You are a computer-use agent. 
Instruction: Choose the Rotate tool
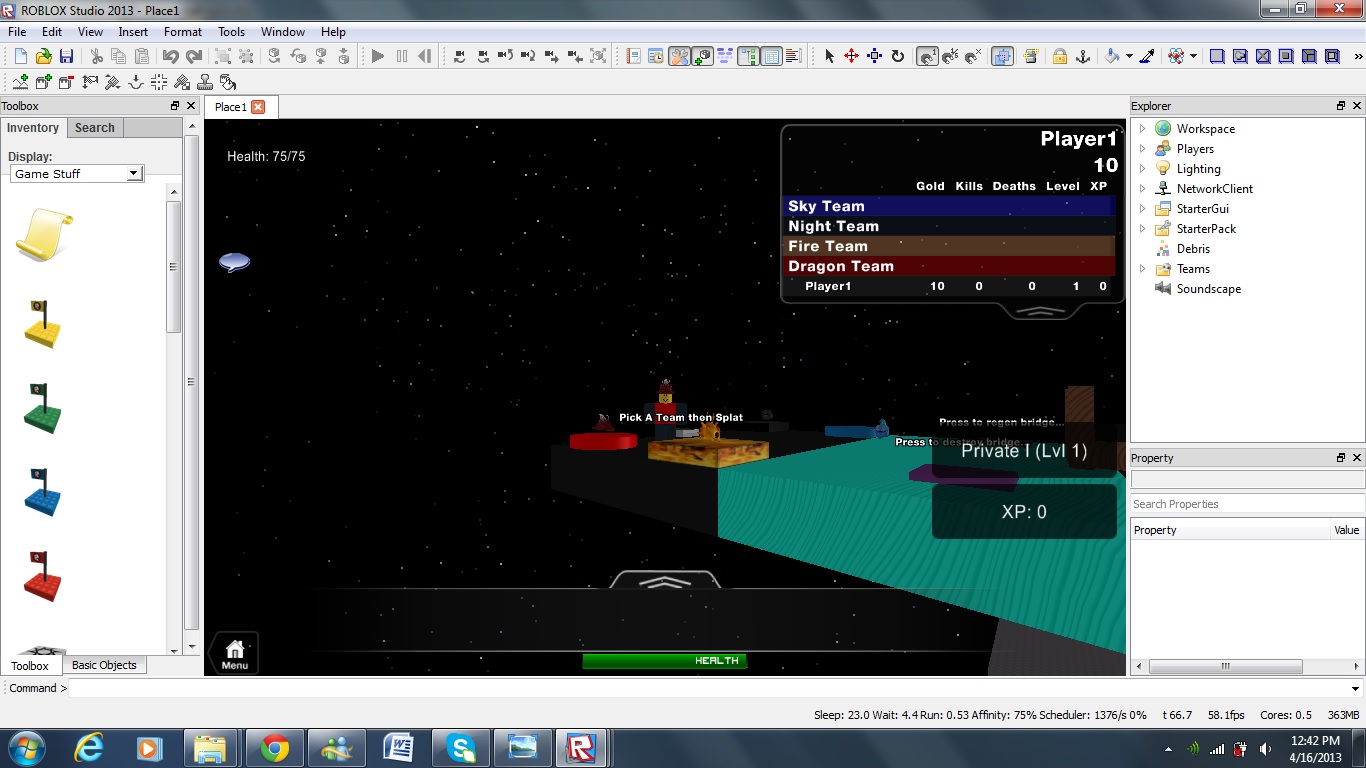[898, 56]
